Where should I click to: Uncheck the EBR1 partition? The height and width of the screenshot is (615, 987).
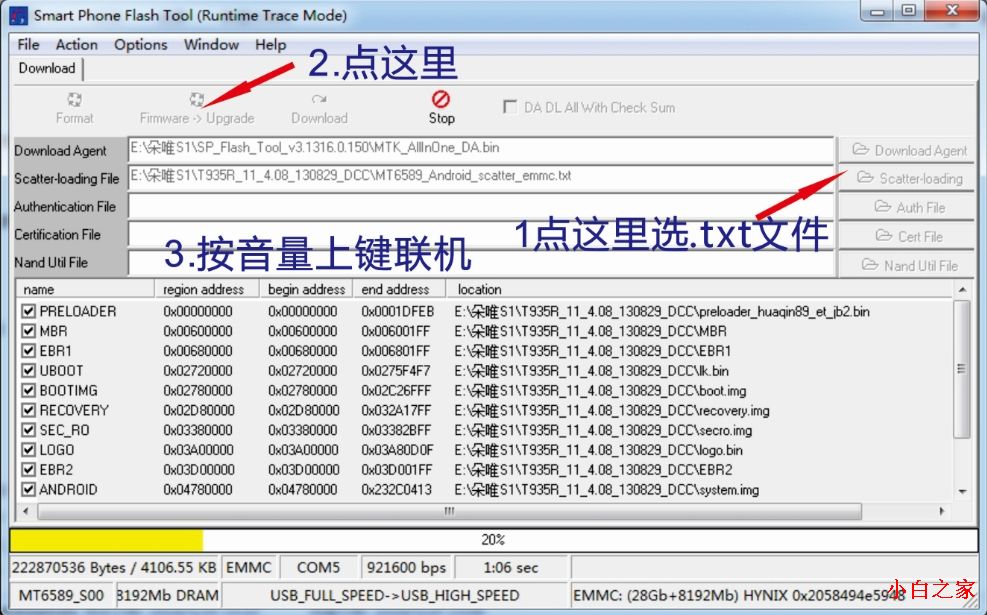click(28, 351)
